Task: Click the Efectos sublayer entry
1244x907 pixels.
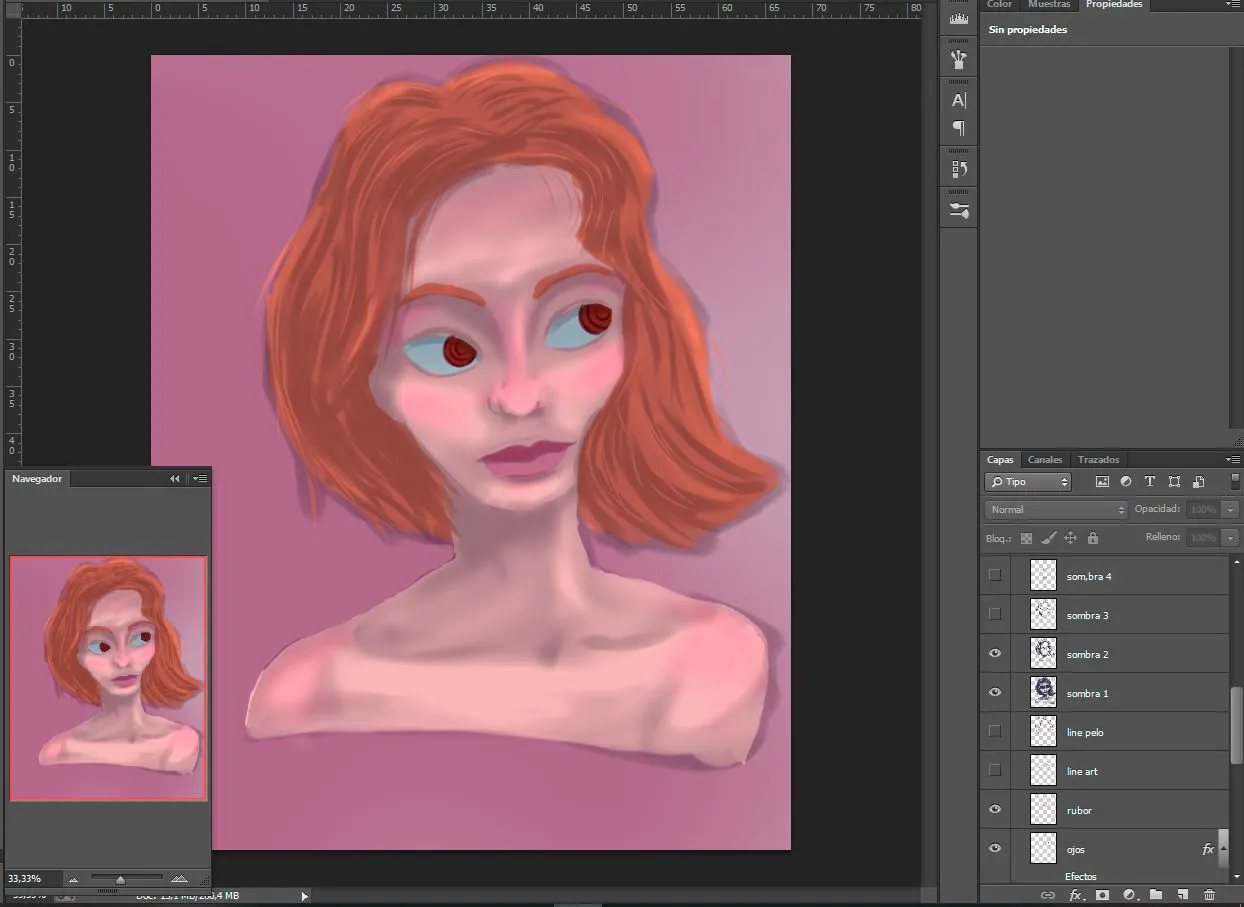Action: click(1081, 876)
